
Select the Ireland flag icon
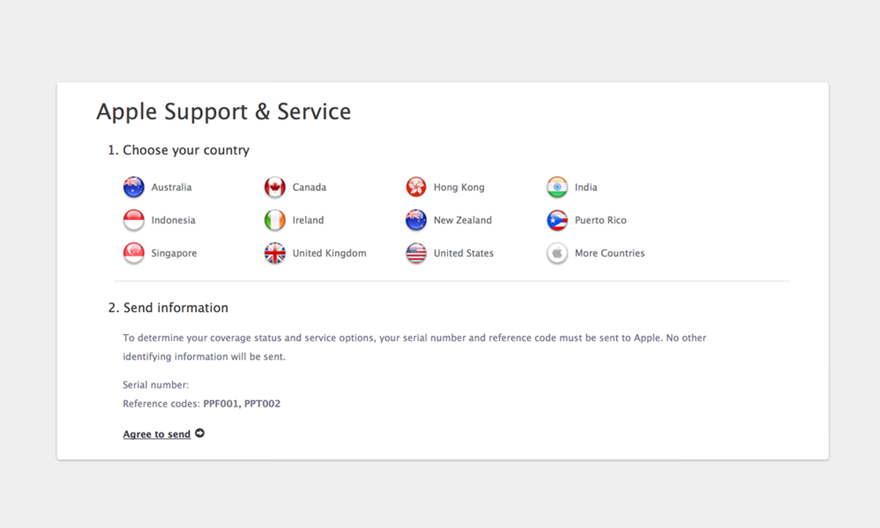pyautogui.click(x=275, y=220)
